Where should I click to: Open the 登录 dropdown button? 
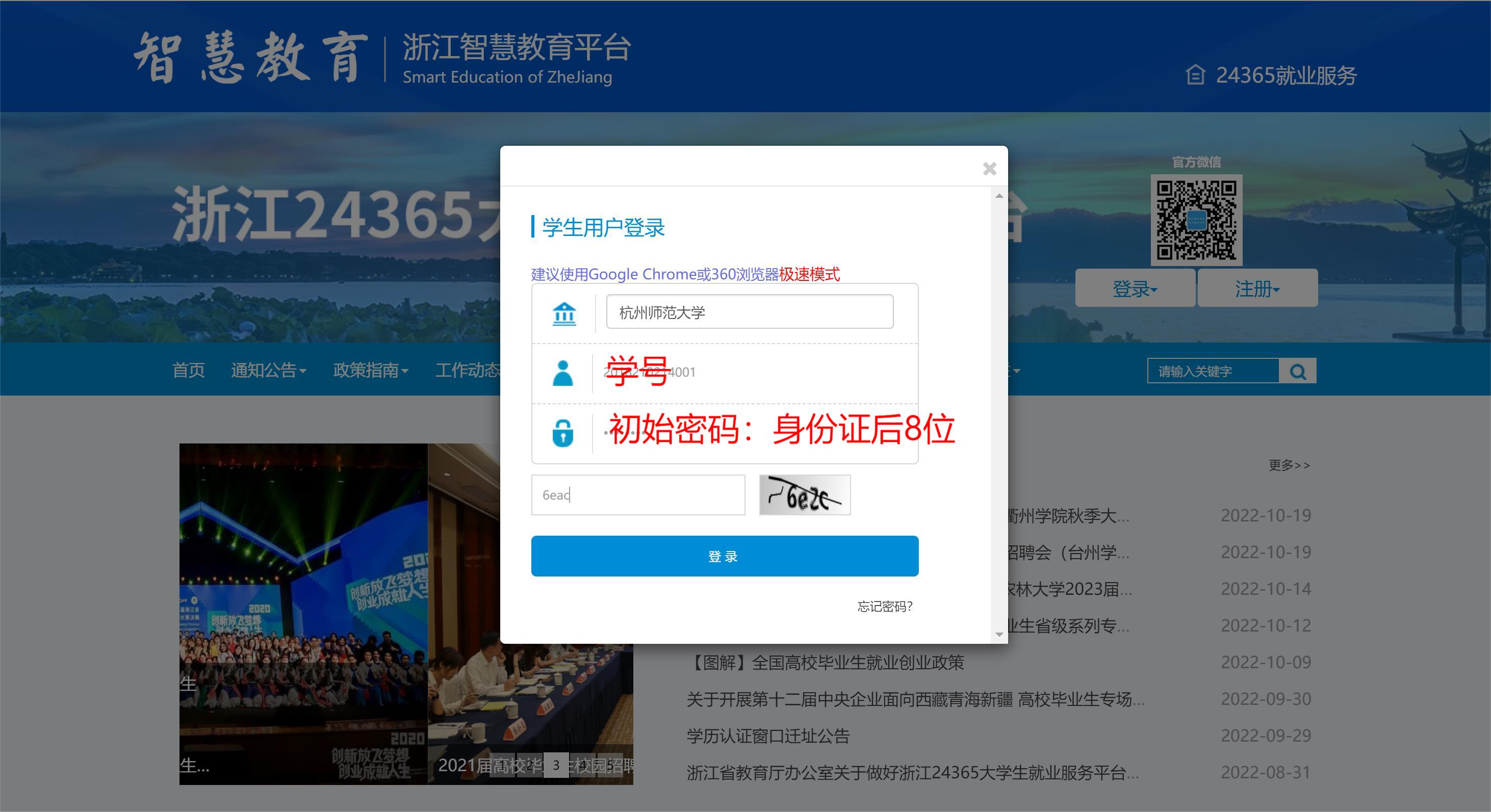[1135, 288]
